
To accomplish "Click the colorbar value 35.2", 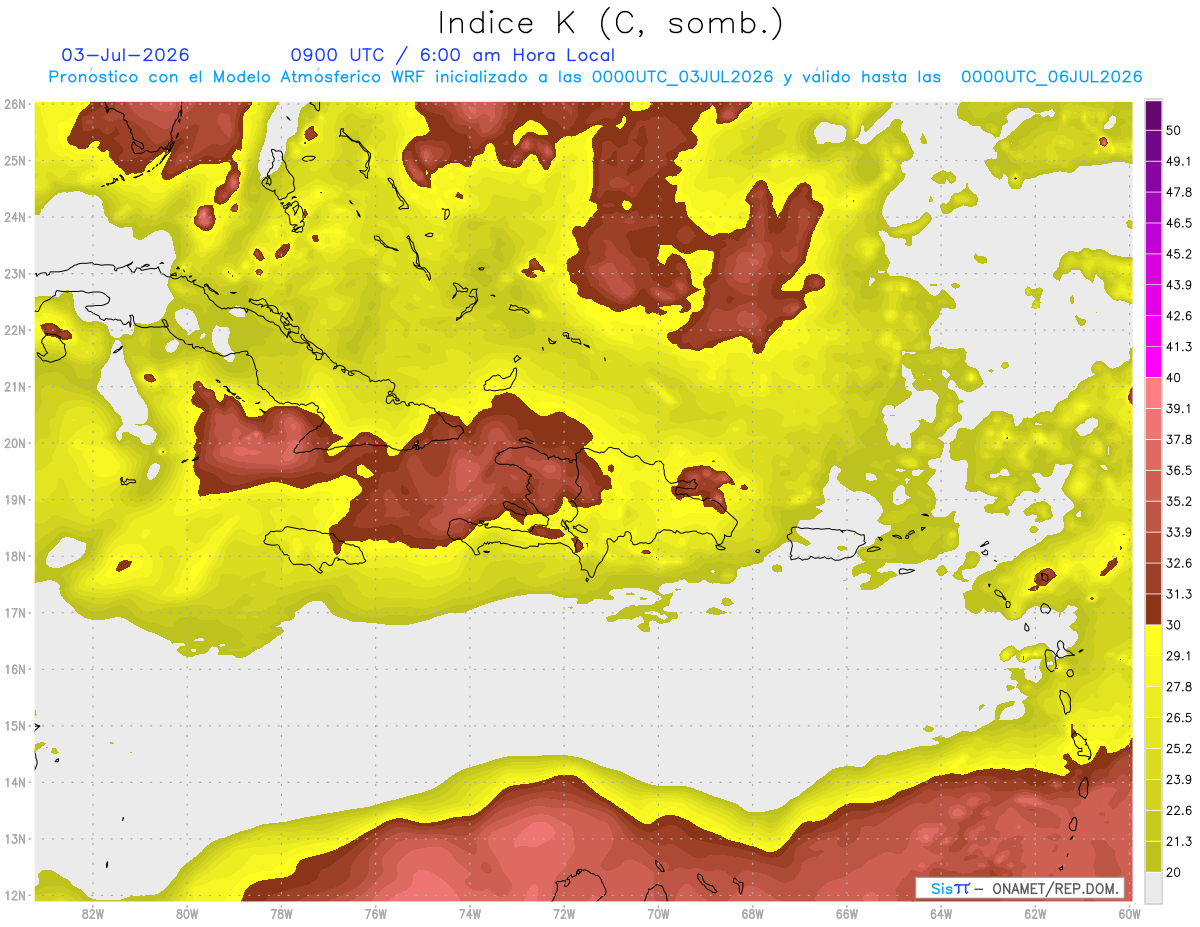I will 1179,501.
